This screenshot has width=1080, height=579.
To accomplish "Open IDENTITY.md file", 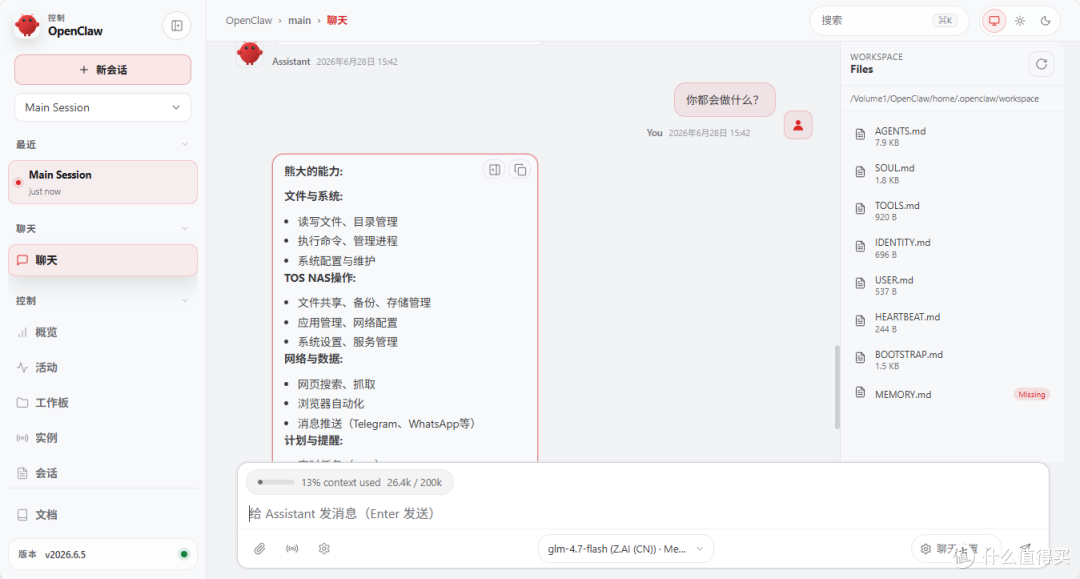I will [951, 248].
